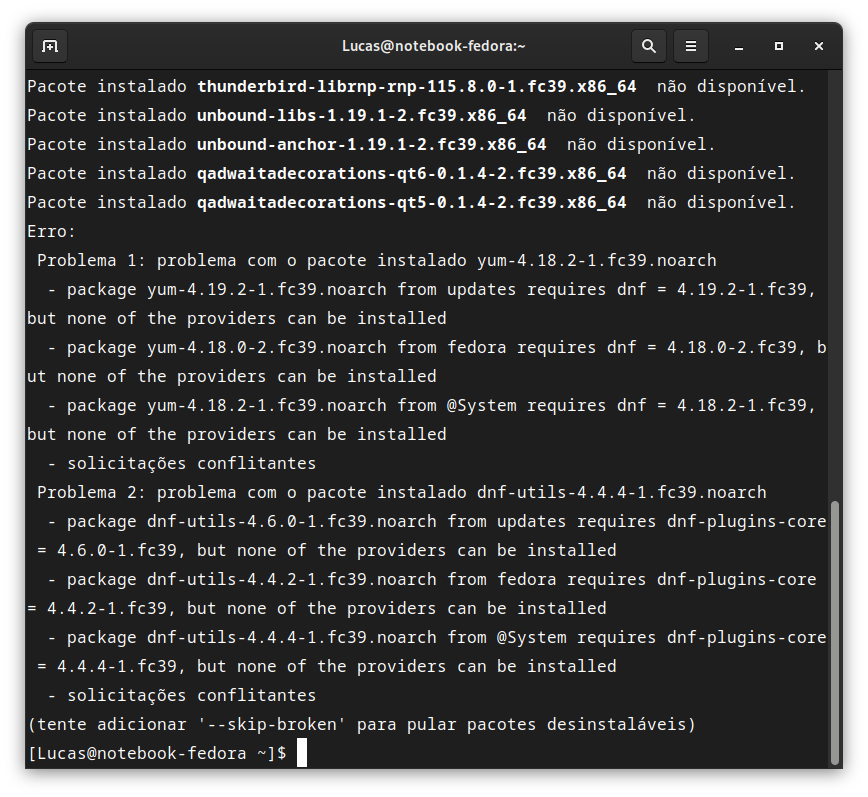
Task: Minimize the terminal window
Action: pyautogui.click(x=738, y=46)
